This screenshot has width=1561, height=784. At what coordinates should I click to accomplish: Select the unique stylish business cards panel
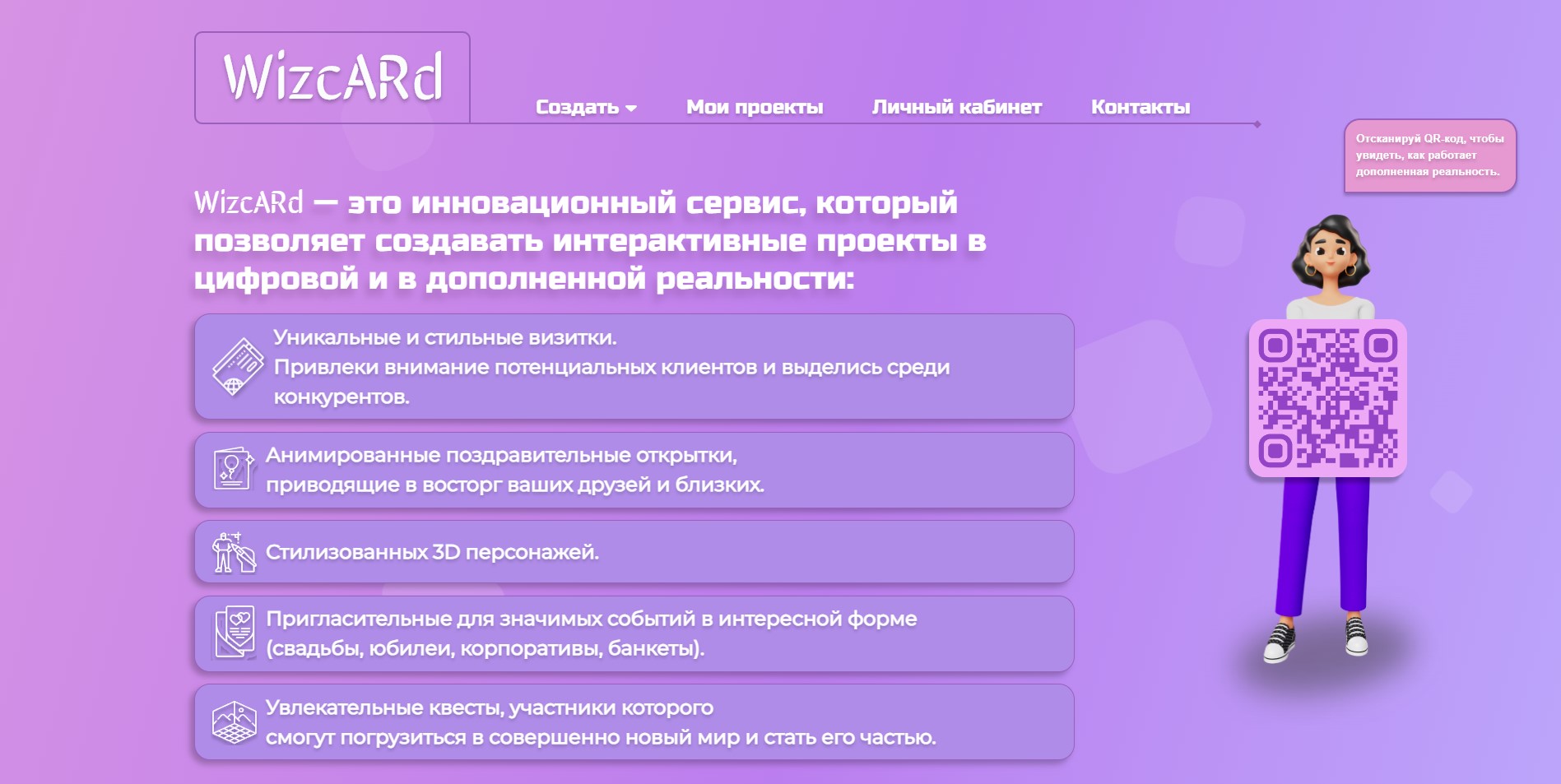[x=634, y=367]
